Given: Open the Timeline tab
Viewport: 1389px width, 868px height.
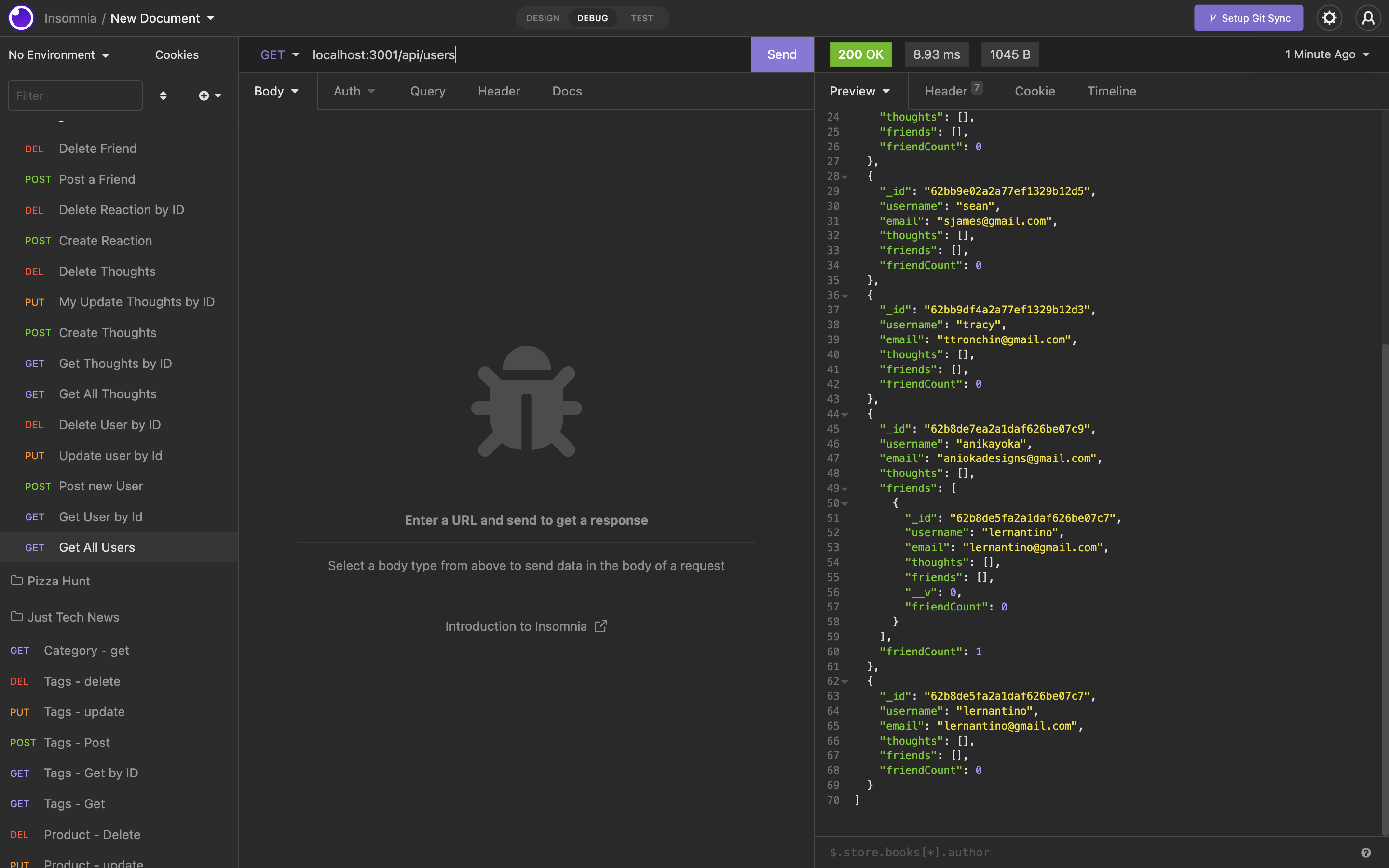Looking at the screenshot, I should [1111, 91].
